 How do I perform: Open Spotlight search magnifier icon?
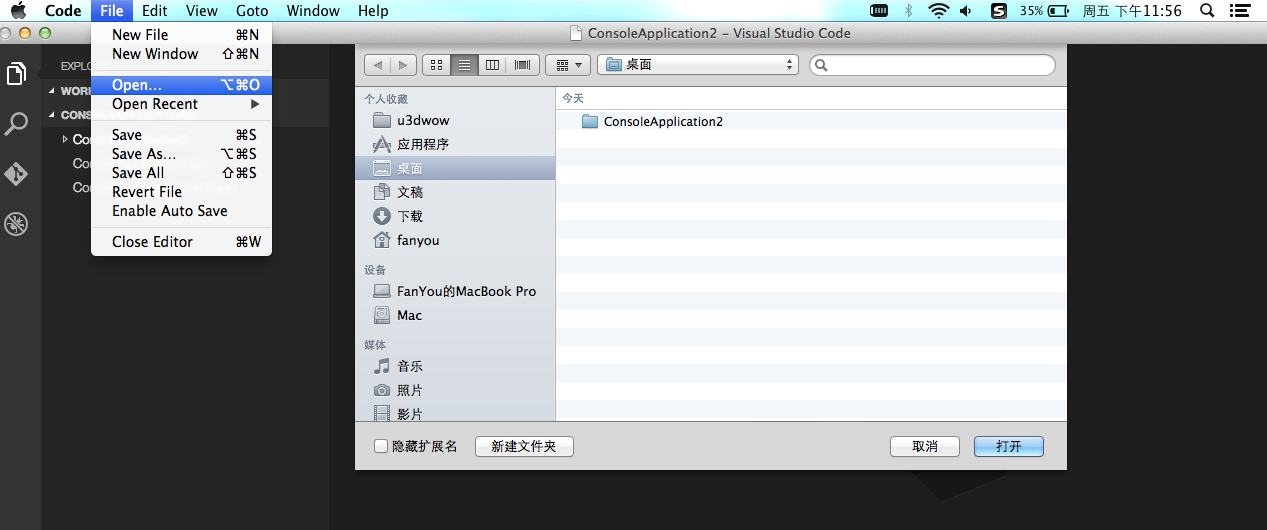click(1207, 11)
